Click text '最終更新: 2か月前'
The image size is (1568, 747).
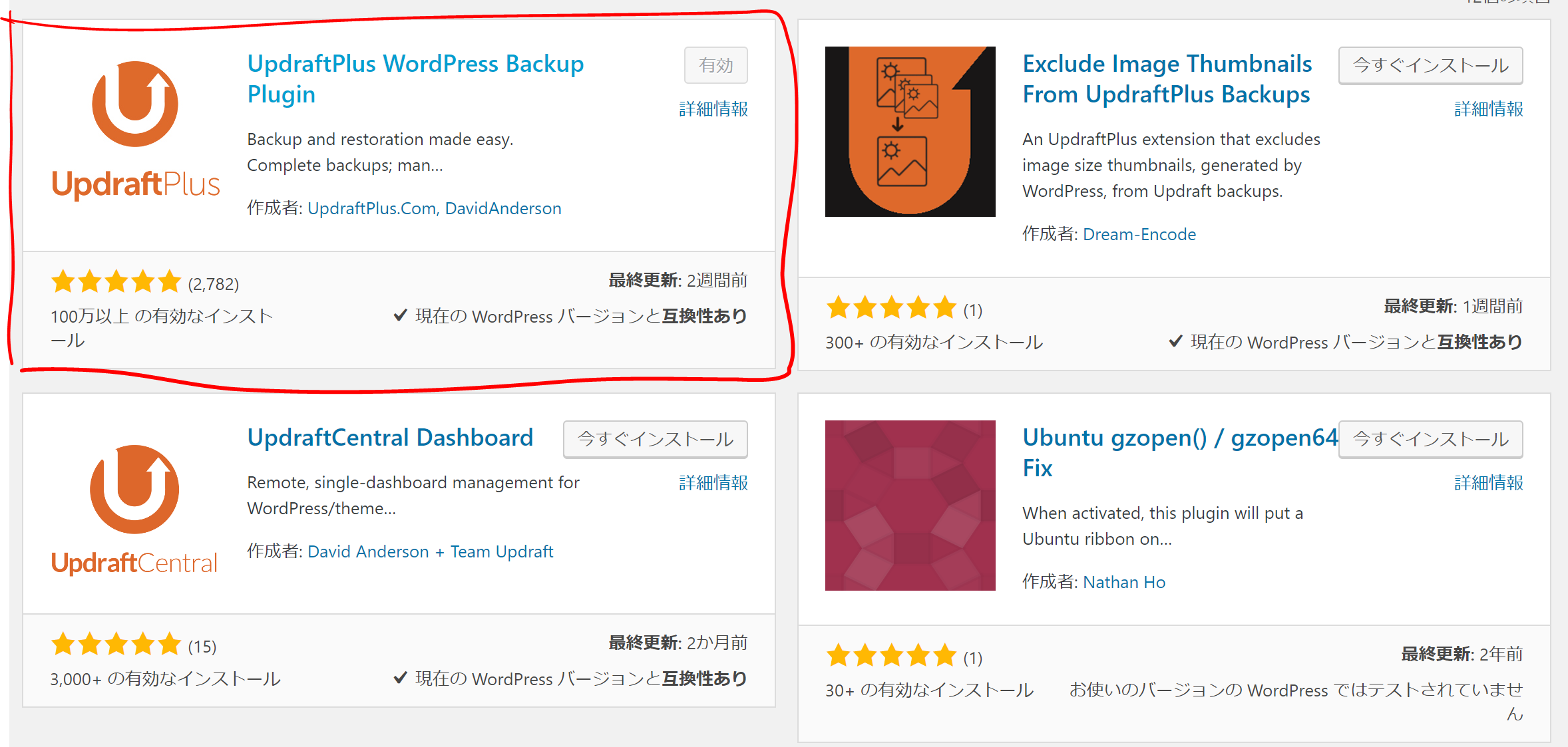pos(678,643)
